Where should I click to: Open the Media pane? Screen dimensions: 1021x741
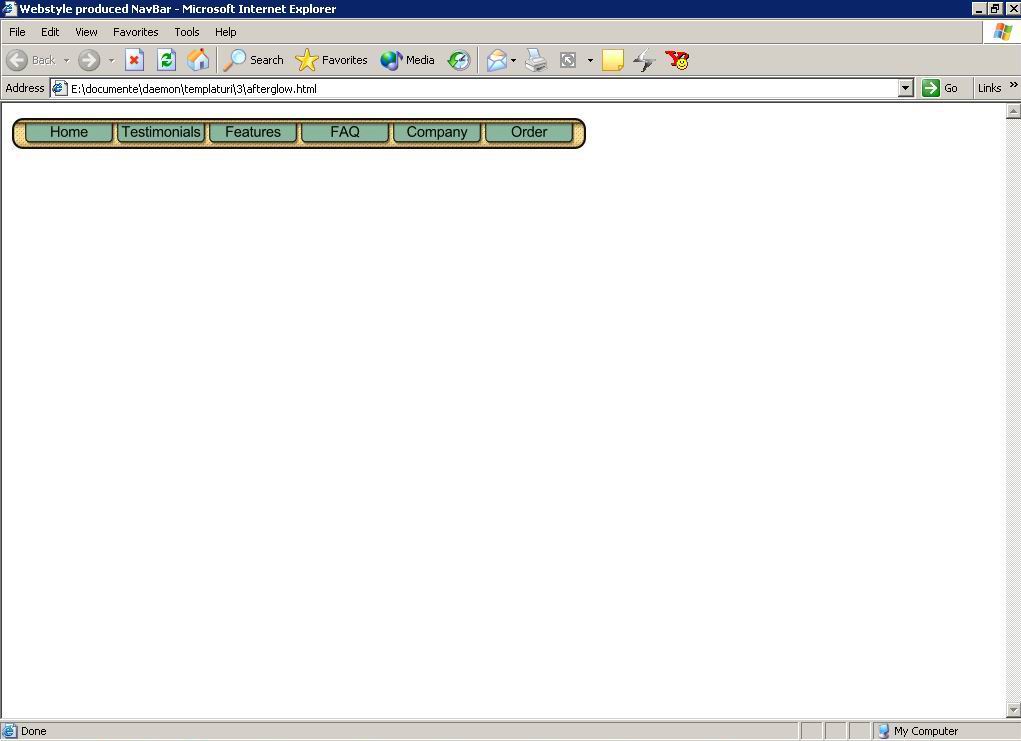pyautogui.click(x=407, y=60)
